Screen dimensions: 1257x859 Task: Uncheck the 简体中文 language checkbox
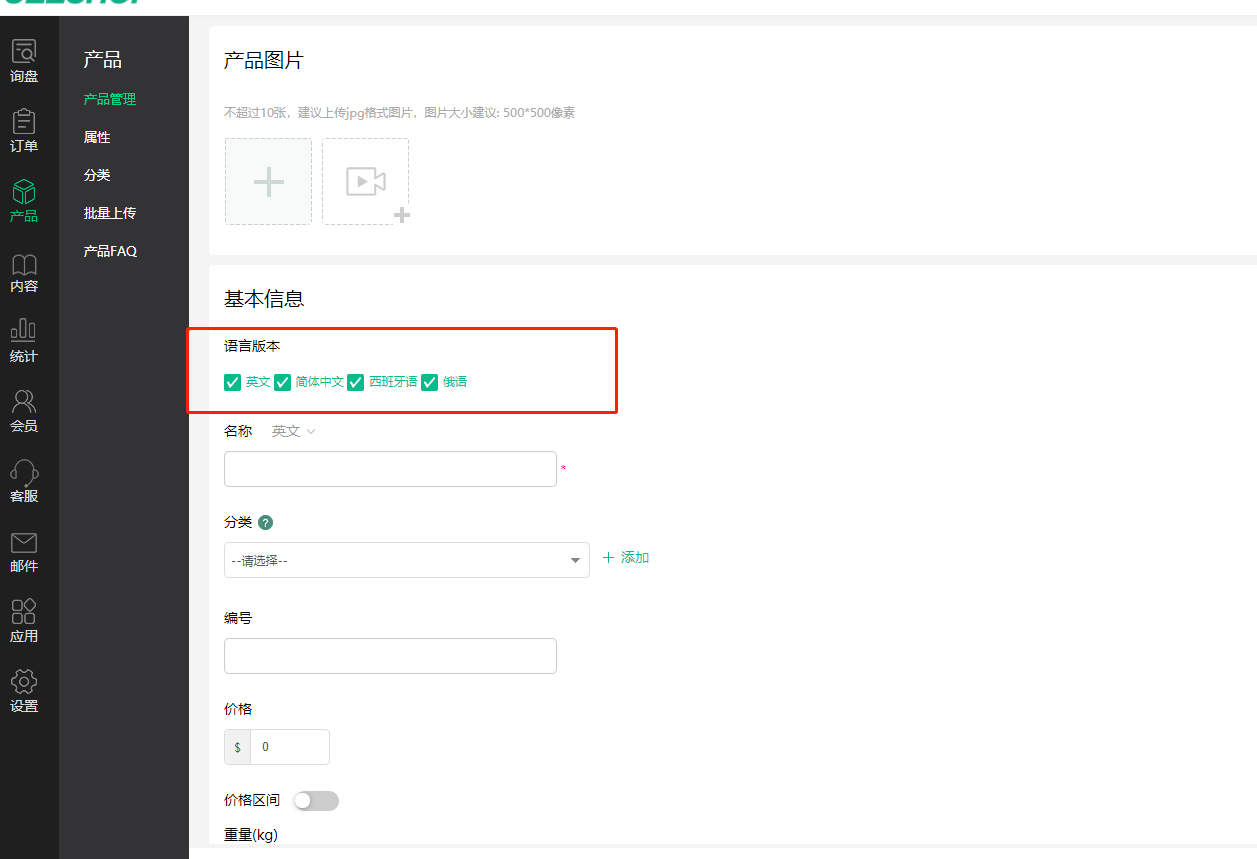283,382
